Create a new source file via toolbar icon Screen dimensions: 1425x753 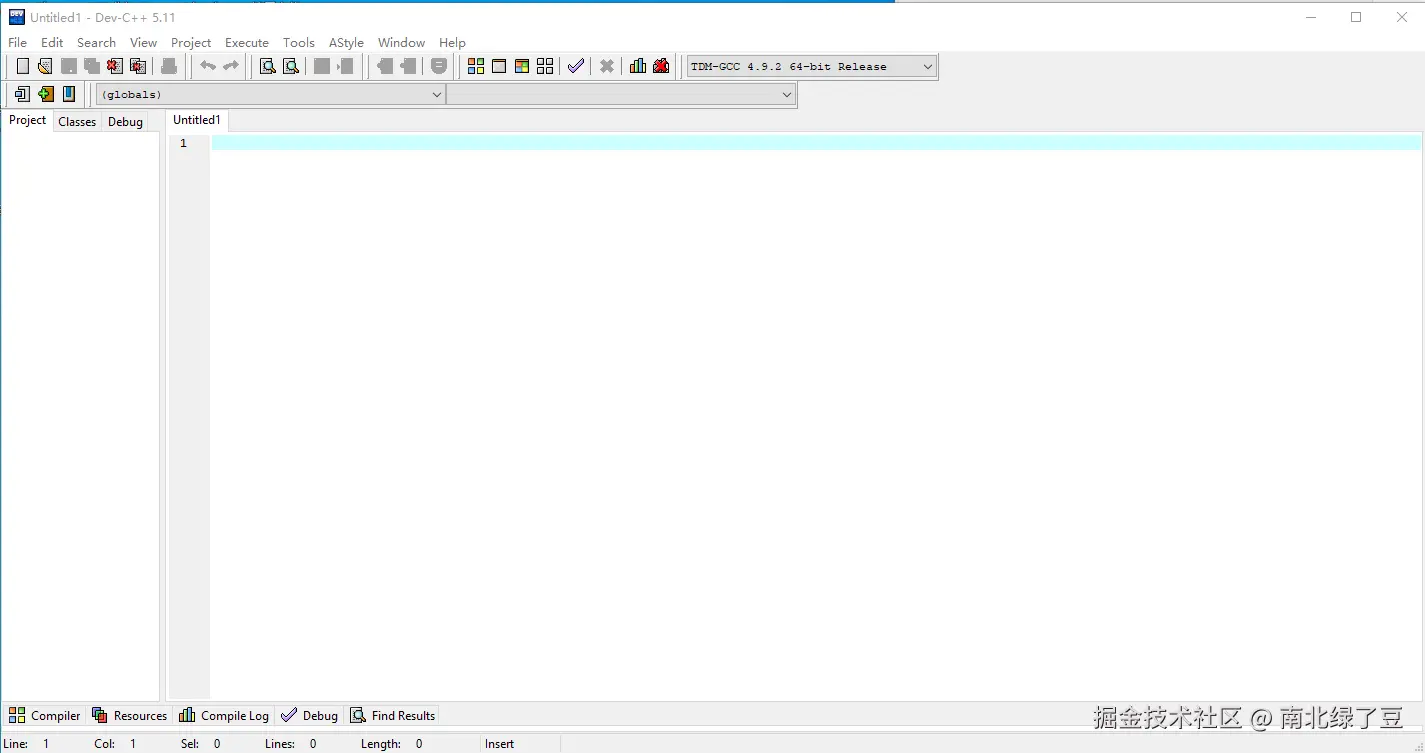[x=22, y=66]
